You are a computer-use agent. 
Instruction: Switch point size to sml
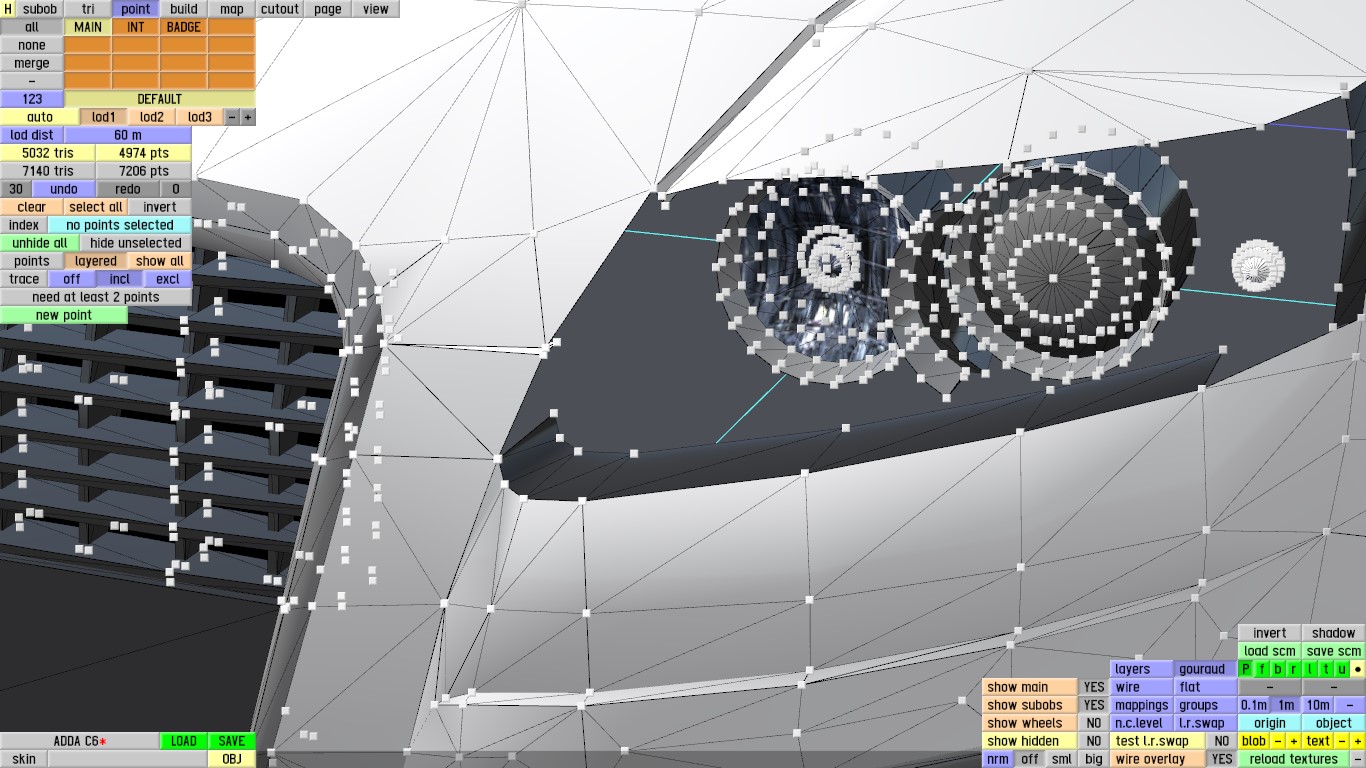[1062, 759]
